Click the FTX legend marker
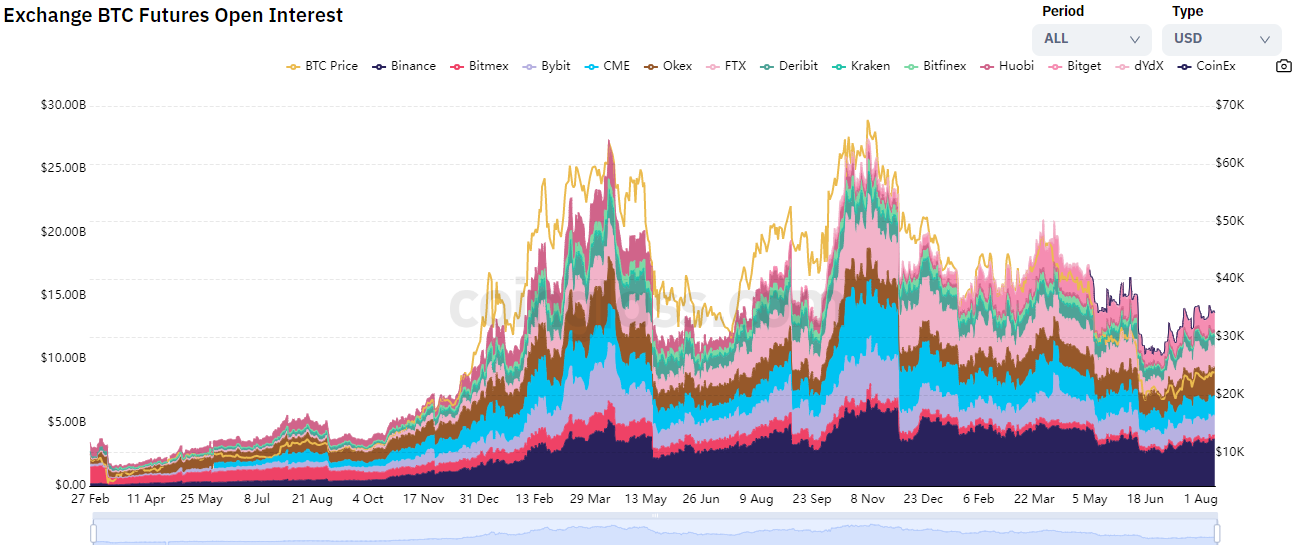 (714, 66)
